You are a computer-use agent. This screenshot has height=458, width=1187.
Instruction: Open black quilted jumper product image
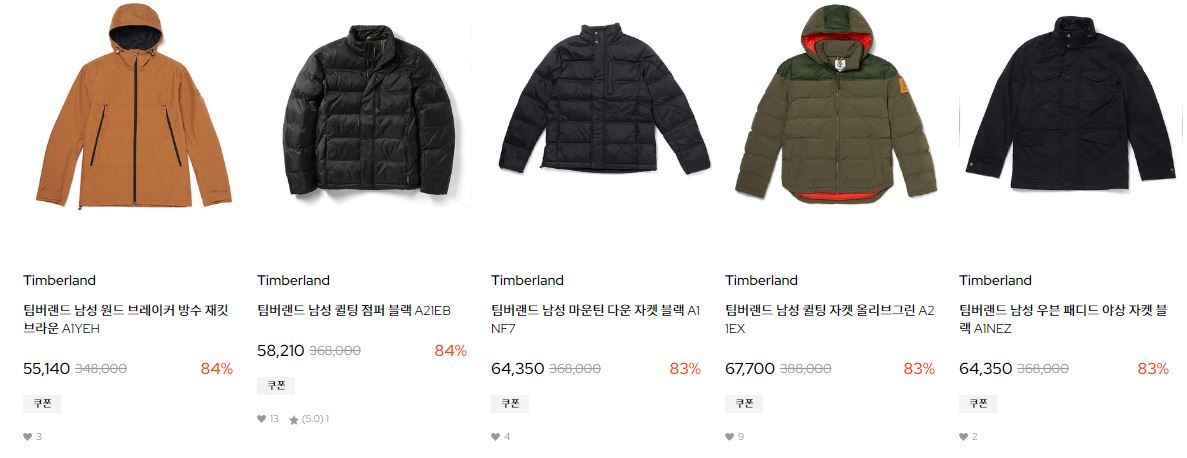[x=369, y=111]
